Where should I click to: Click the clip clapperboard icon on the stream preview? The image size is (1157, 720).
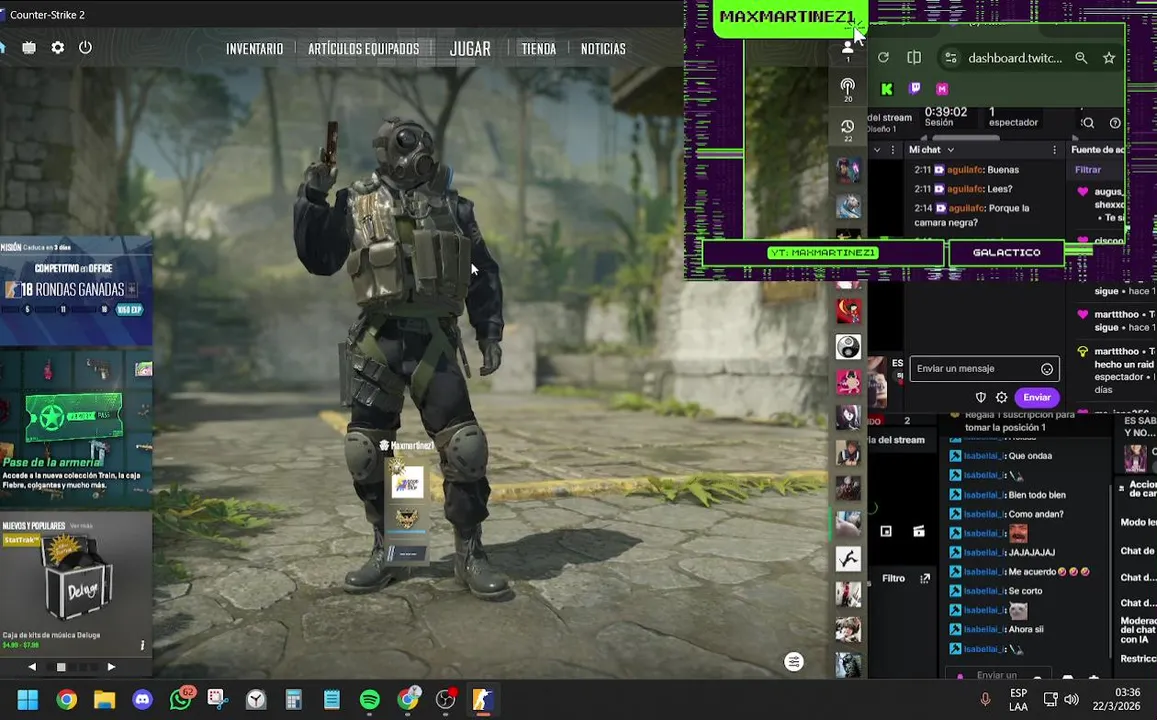[919, 531]
